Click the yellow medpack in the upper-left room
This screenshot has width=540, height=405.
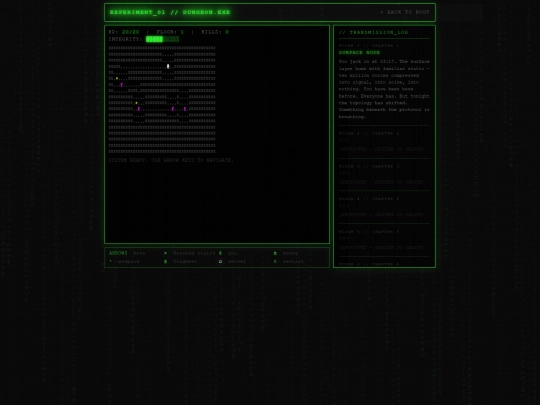[x=117, y=79]
